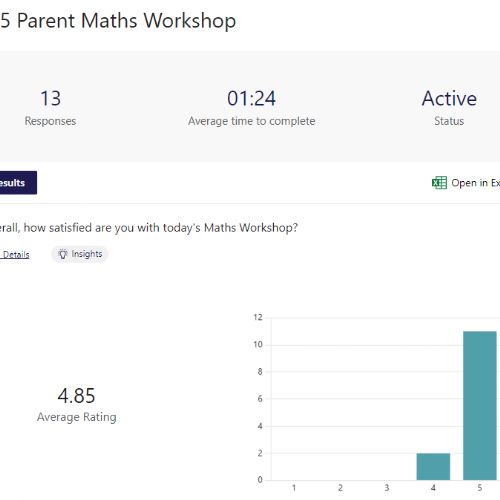Click the 01:24 average time value
This screenshot has height=500, width=500.
click(251, 98)
